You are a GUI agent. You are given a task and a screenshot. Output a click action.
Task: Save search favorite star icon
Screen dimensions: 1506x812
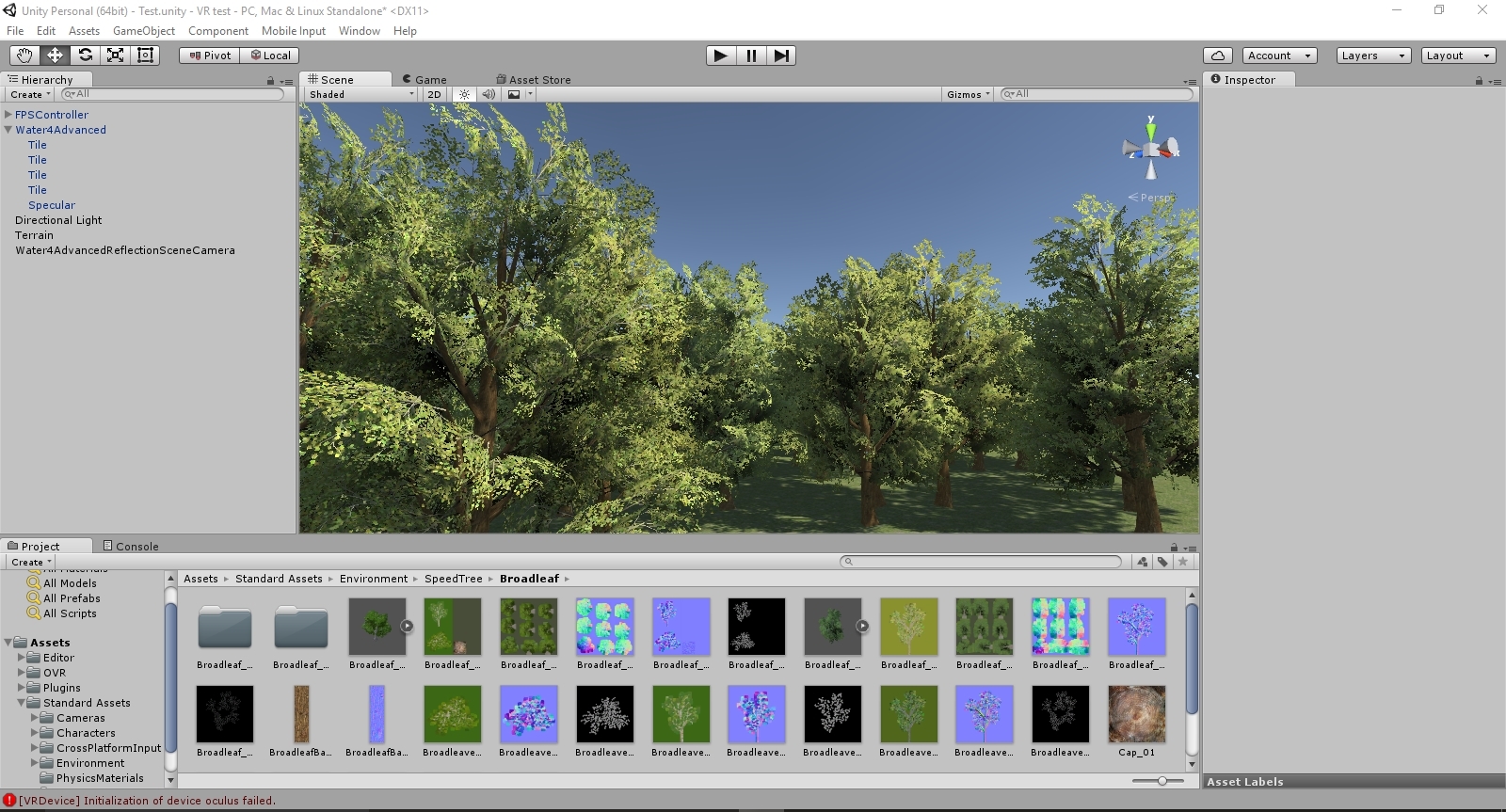coord(1184,562)
